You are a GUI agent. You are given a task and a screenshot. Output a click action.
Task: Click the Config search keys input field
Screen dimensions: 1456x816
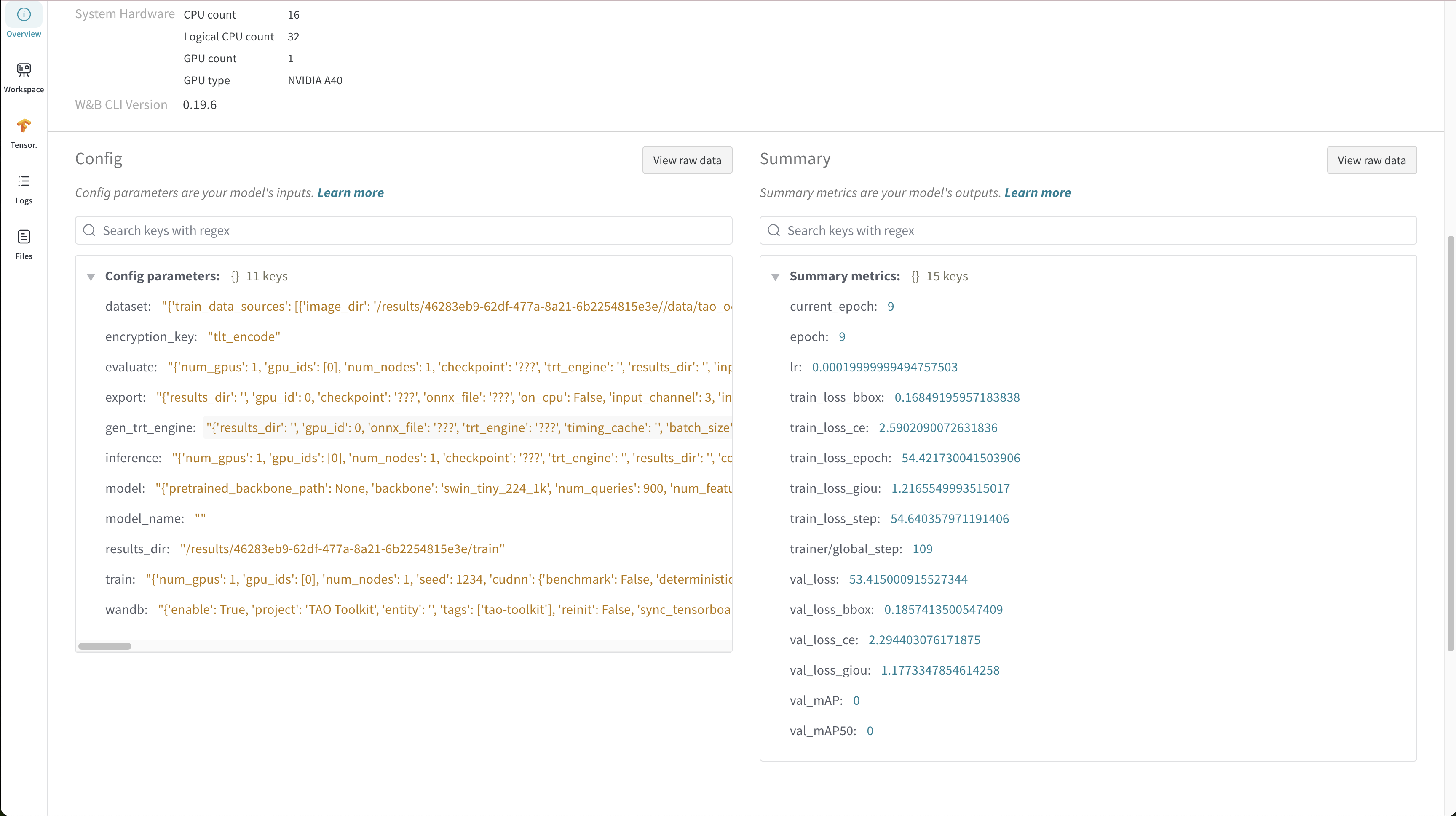[396, 230]
